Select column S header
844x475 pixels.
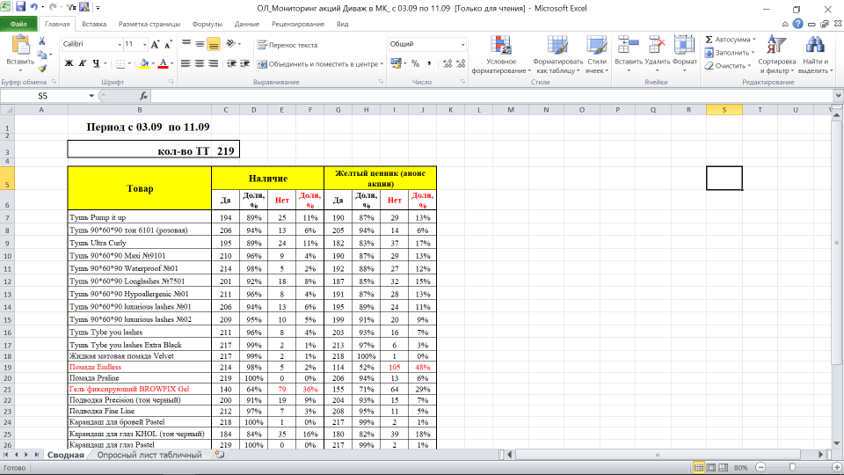pos(724,110)
